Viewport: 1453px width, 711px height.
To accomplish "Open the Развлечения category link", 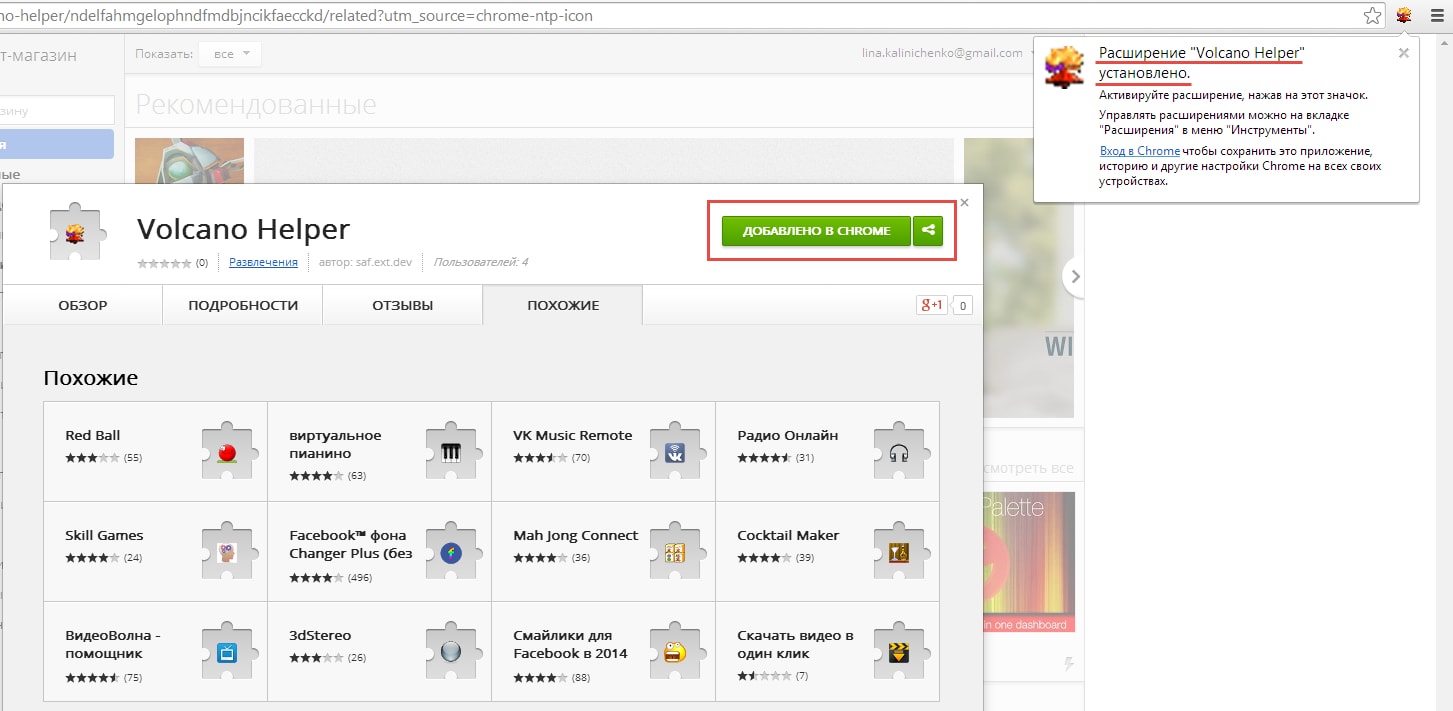I will (263, 262).
